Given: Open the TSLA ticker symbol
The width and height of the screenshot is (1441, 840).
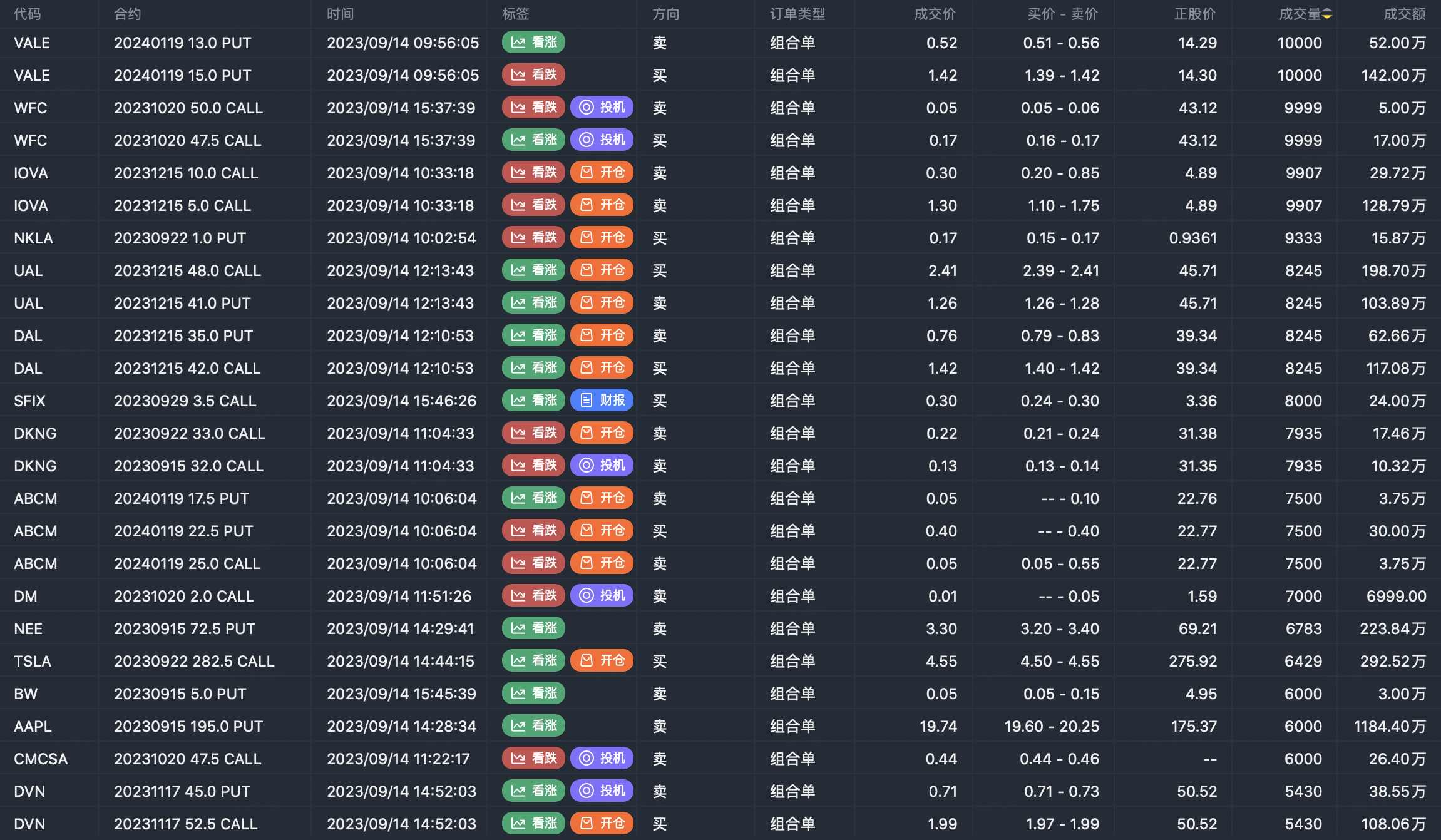Looking at the screenshot, I should pyautogui.click(x=33, y=661).
